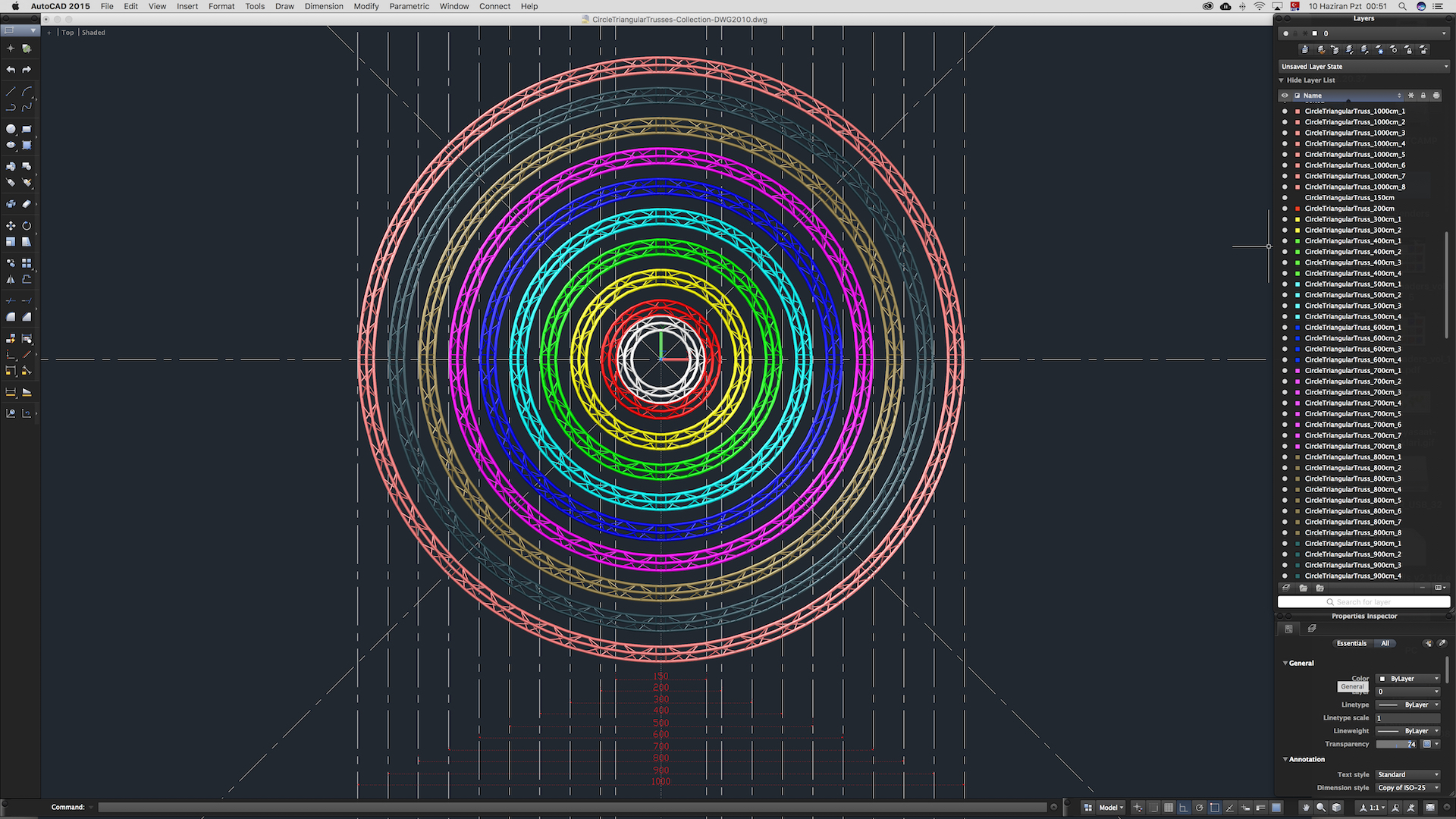Click the Zoom magnifier in status bar
This screenshot has width=1456, height=819.
pyautogui.click(x=1321, y=808)
